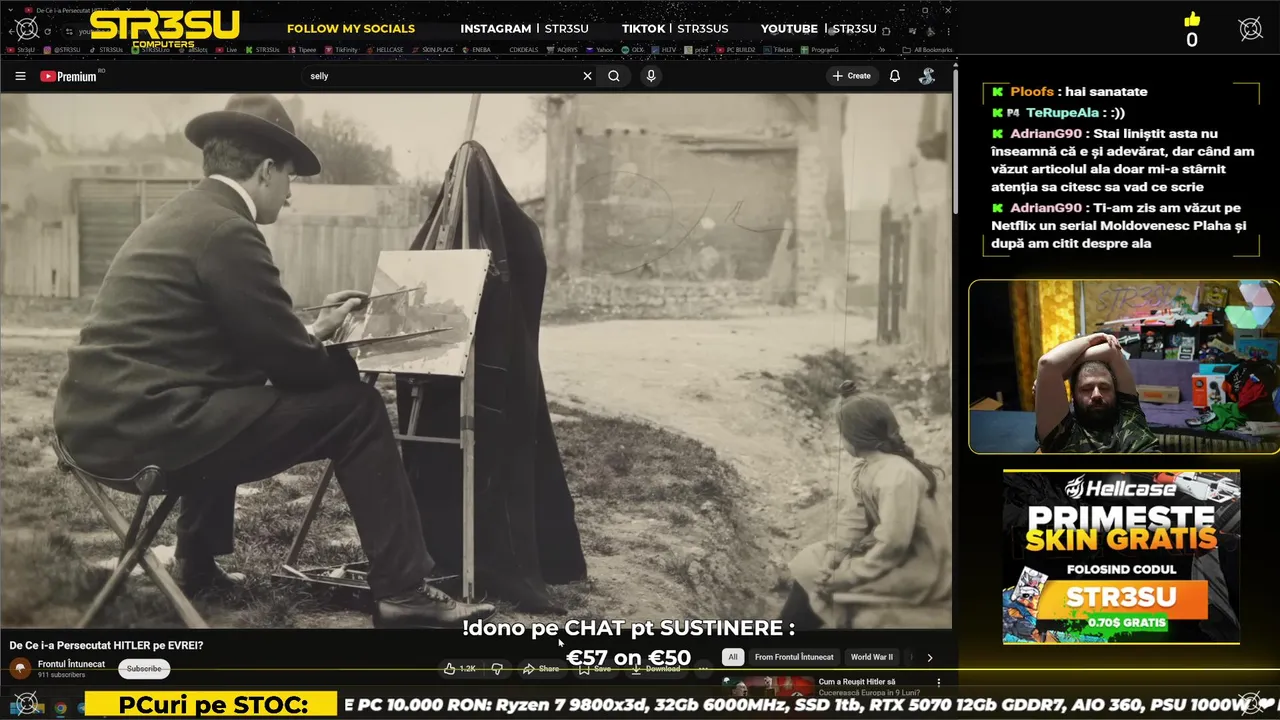Share the video with the Share button

[541, 668]
